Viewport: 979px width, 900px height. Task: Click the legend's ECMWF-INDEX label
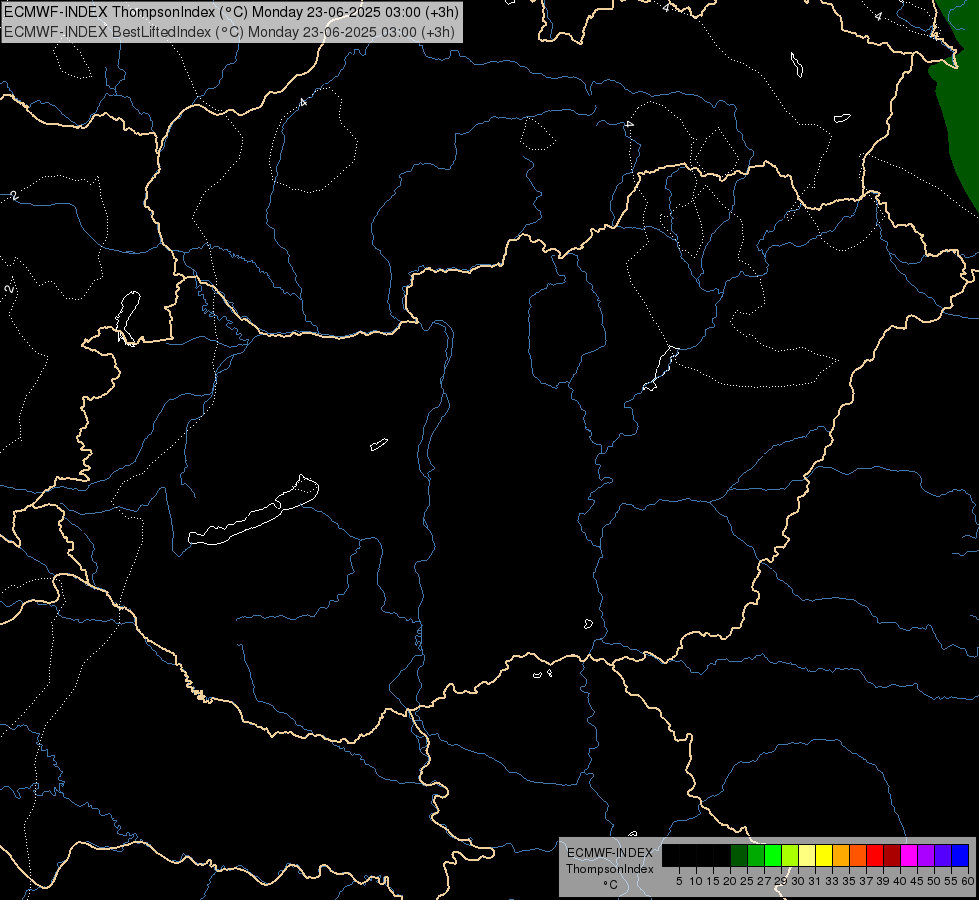[x=610, y=853]
